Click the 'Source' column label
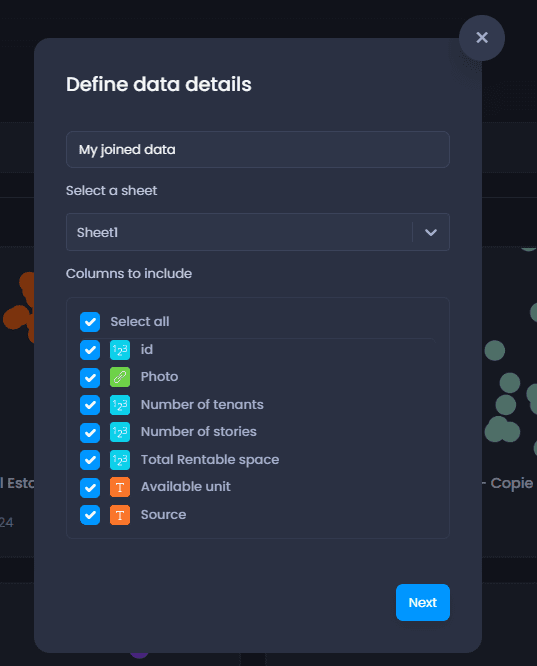The height and width of the screenshot is (666, 537). pos(163,515)
